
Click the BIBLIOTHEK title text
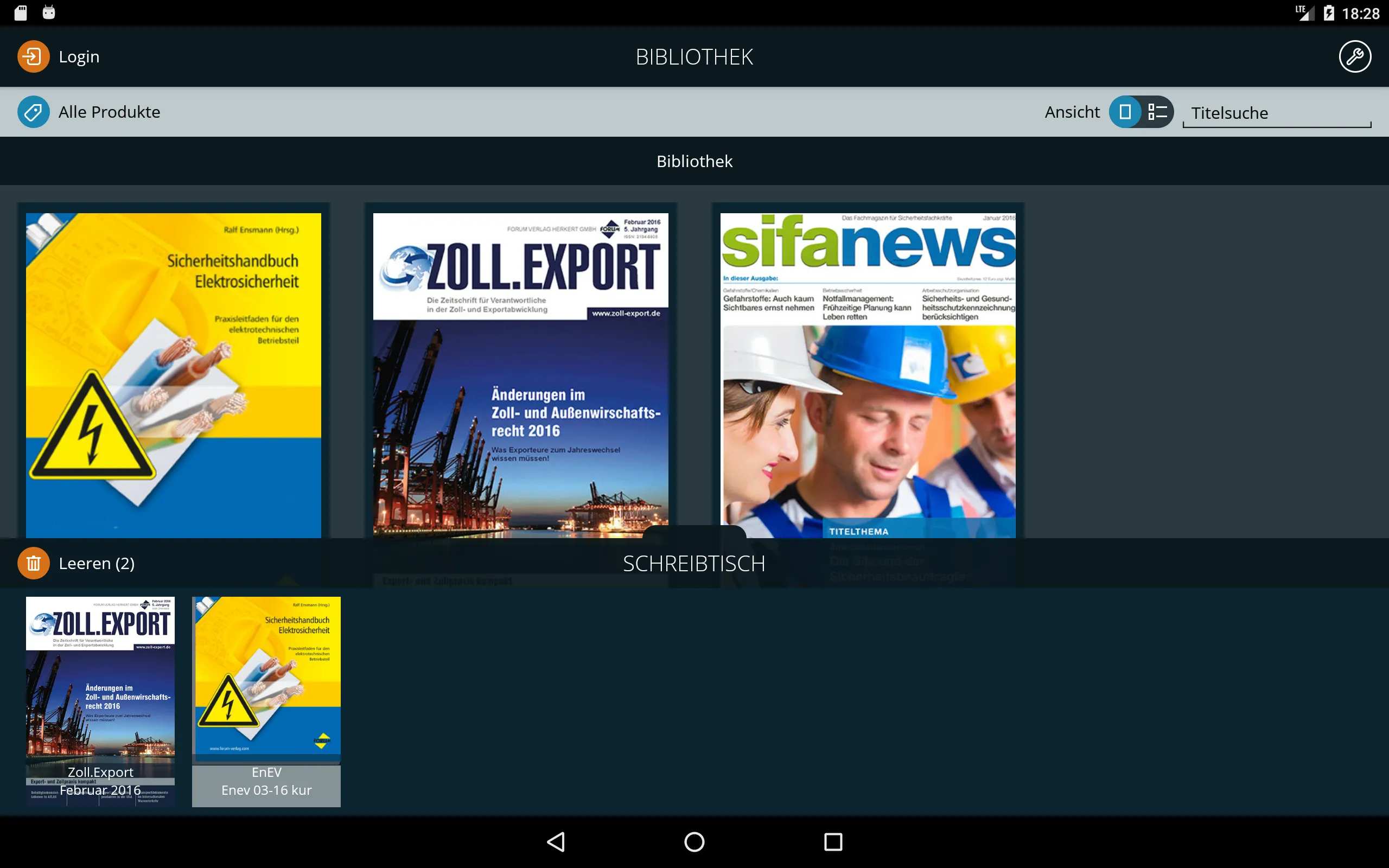click(694, 57)
